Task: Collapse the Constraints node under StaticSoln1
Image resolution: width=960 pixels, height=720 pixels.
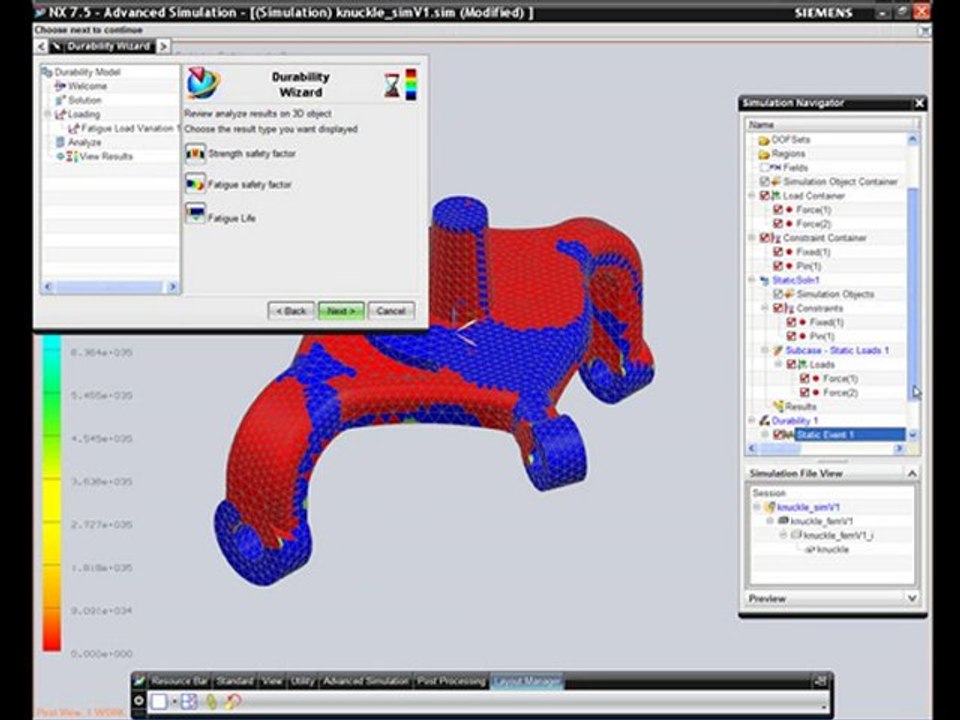Action: (765, 308)
